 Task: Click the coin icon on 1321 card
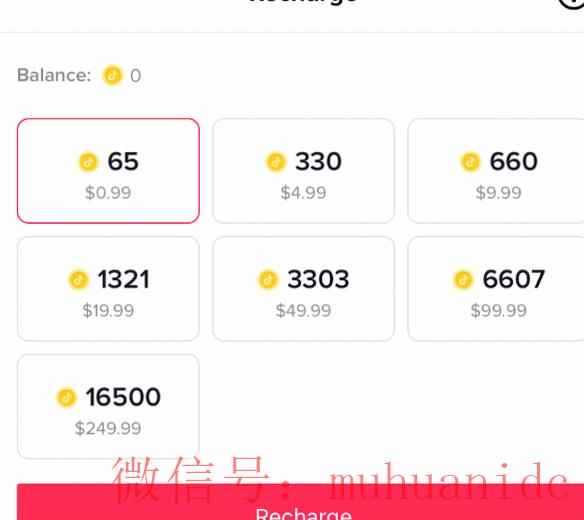(x=79, y=280)
